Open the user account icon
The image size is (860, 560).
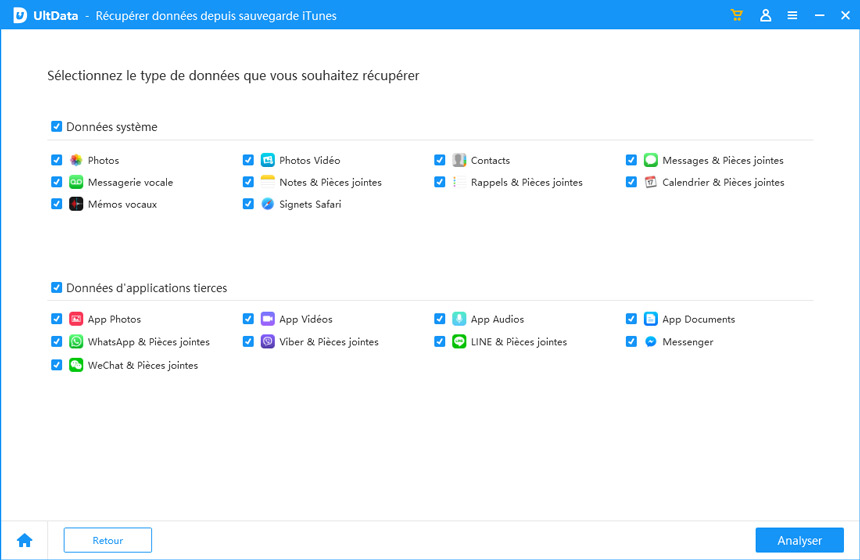click(765, 15)
